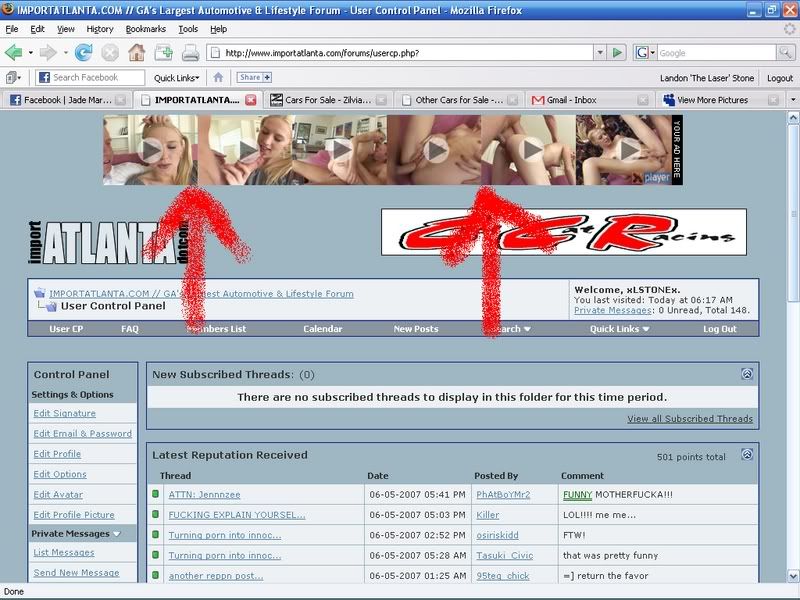Click View all Subscribed Threads link
This screenshot has height=600, width=800.
click(x=690, y=419)
